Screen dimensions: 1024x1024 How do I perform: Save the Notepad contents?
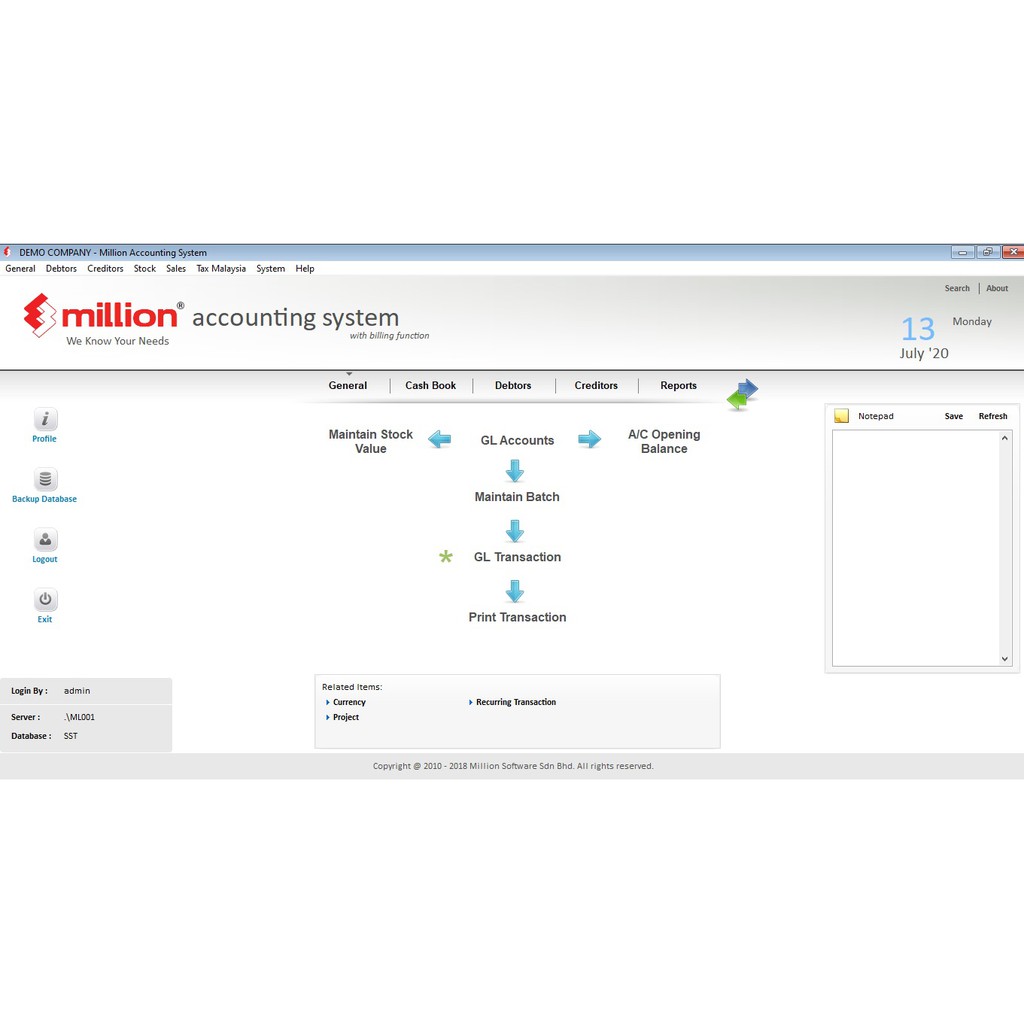point(953,417)
